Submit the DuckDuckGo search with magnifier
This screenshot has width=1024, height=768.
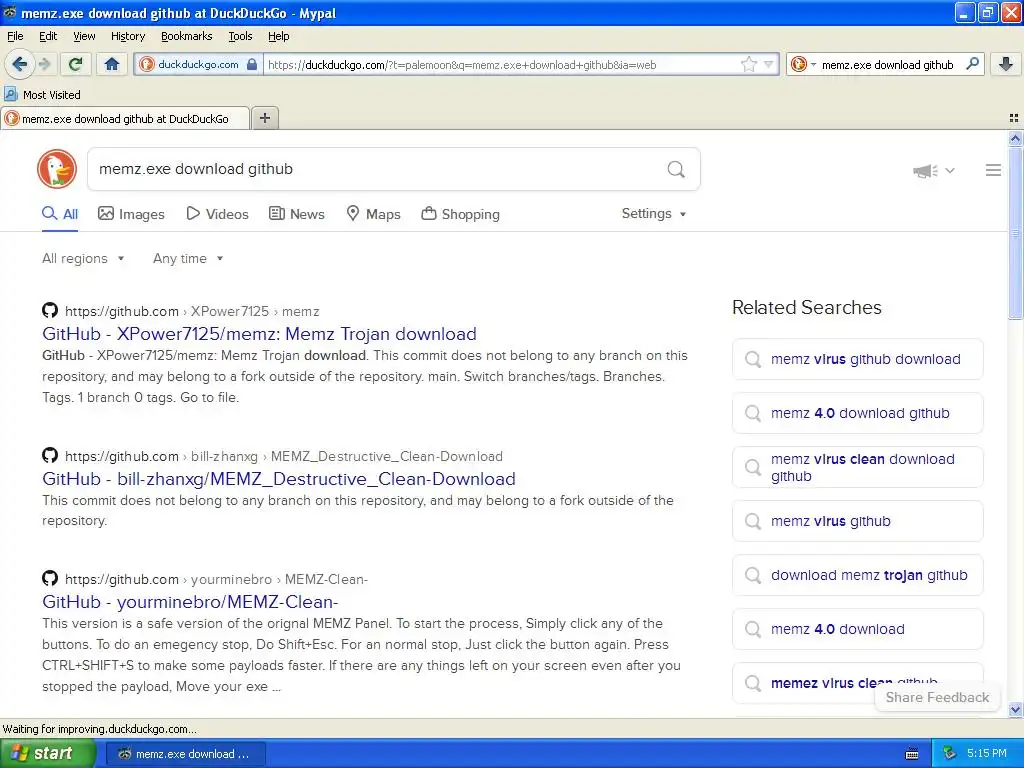(x=676, y=169)
